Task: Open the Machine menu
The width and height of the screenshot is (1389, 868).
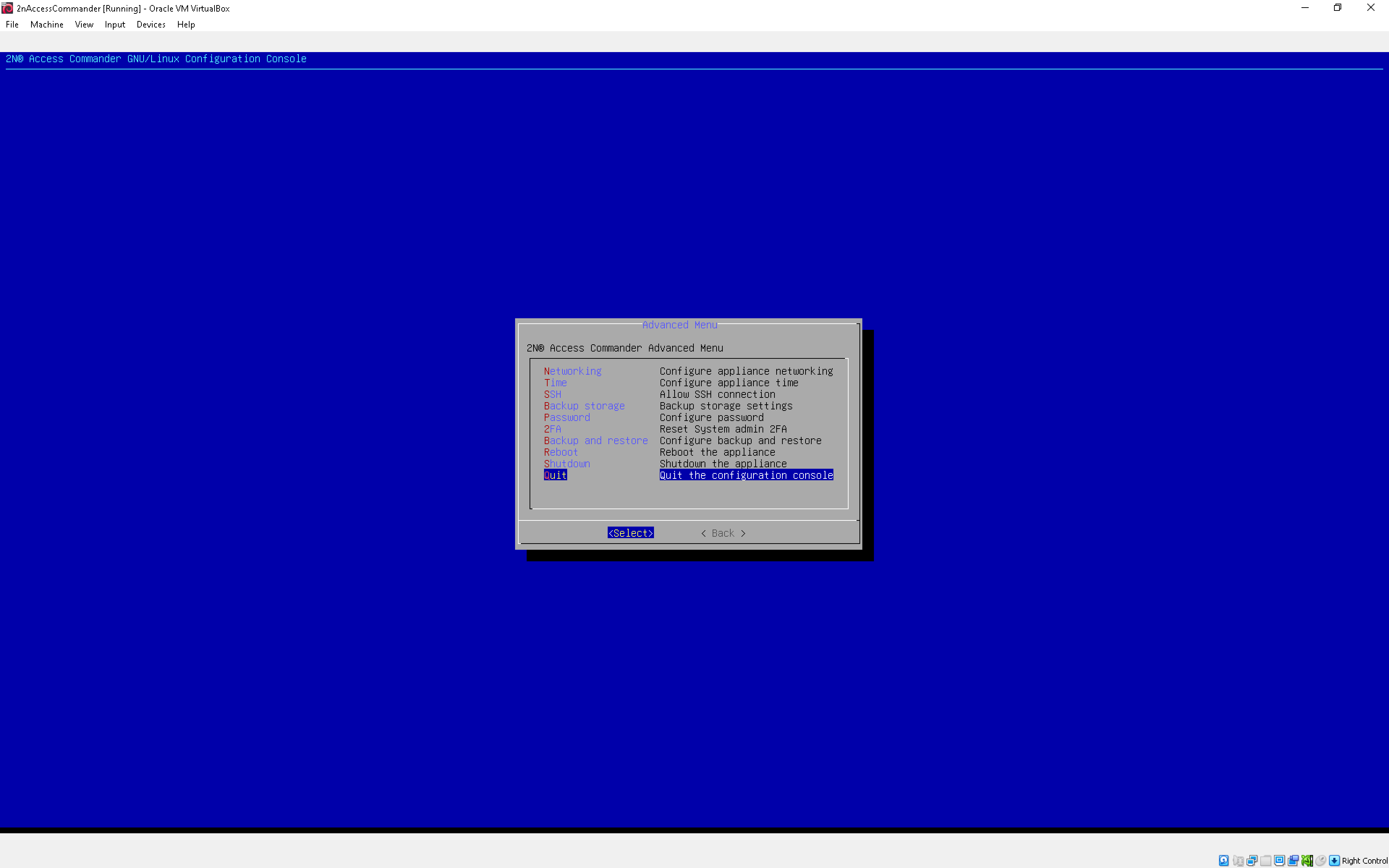Action: pos(47,25)
